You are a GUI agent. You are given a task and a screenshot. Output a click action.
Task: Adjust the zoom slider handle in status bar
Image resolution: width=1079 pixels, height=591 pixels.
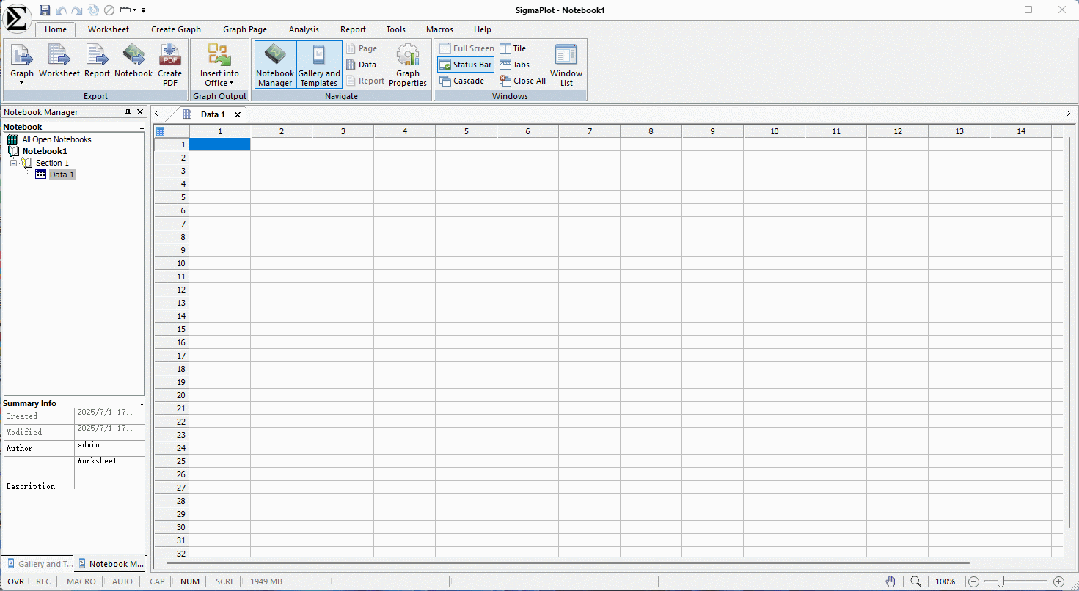click(1002, 581)
